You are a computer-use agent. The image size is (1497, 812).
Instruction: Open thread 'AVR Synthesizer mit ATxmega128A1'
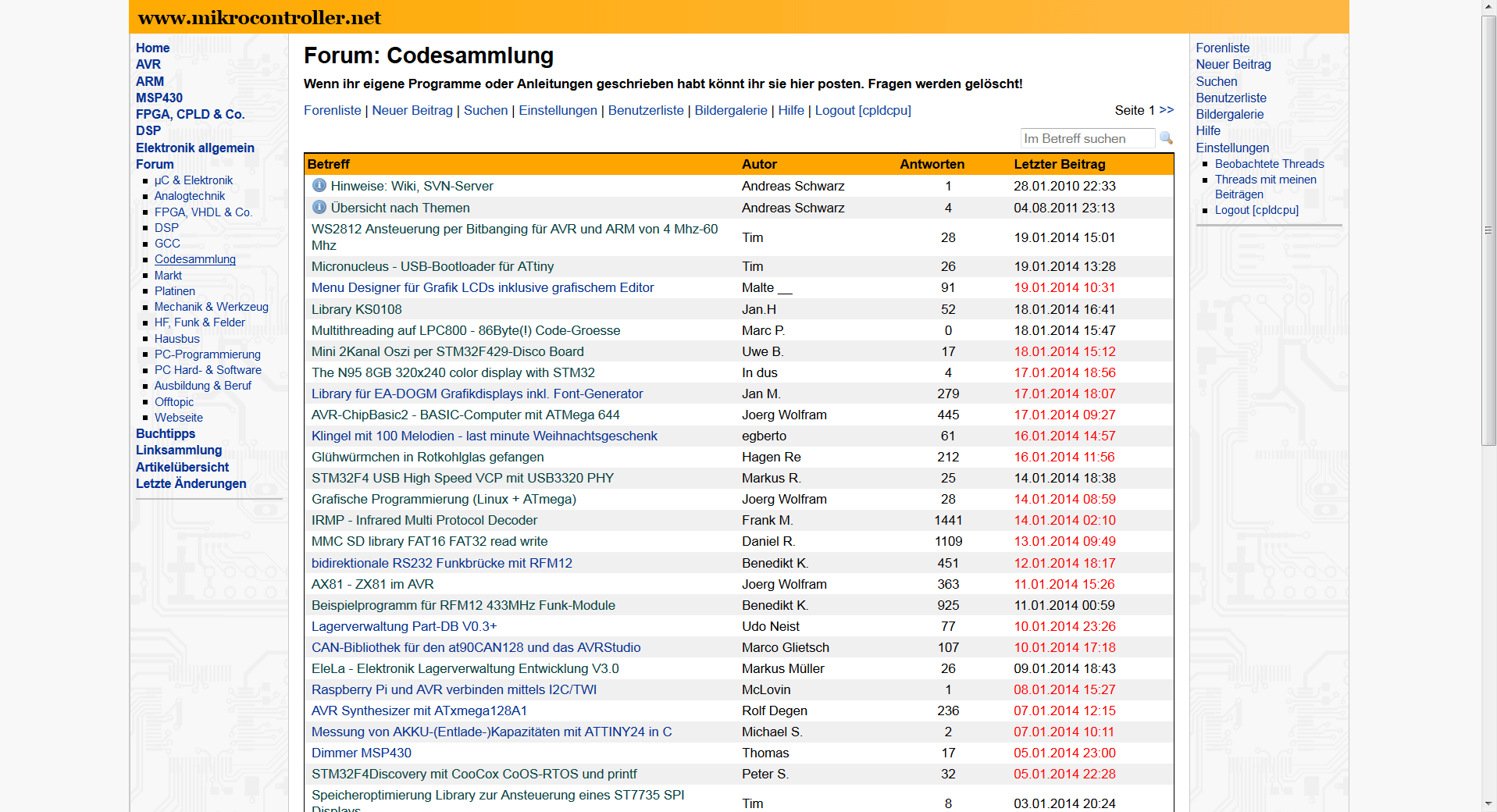pos(419,710)
